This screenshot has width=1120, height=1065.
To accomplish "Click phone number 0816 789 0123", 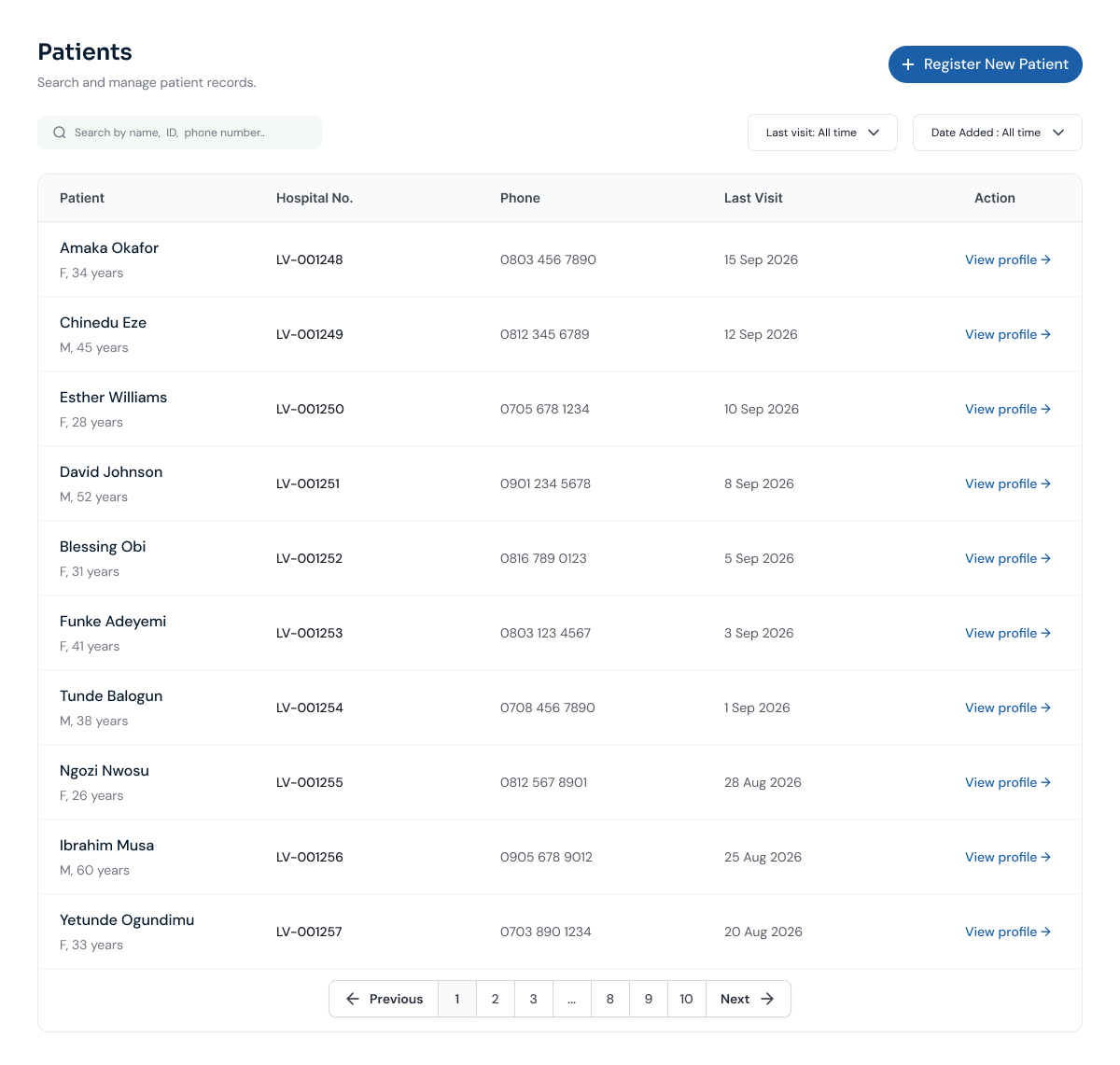I will pos(544,558).
